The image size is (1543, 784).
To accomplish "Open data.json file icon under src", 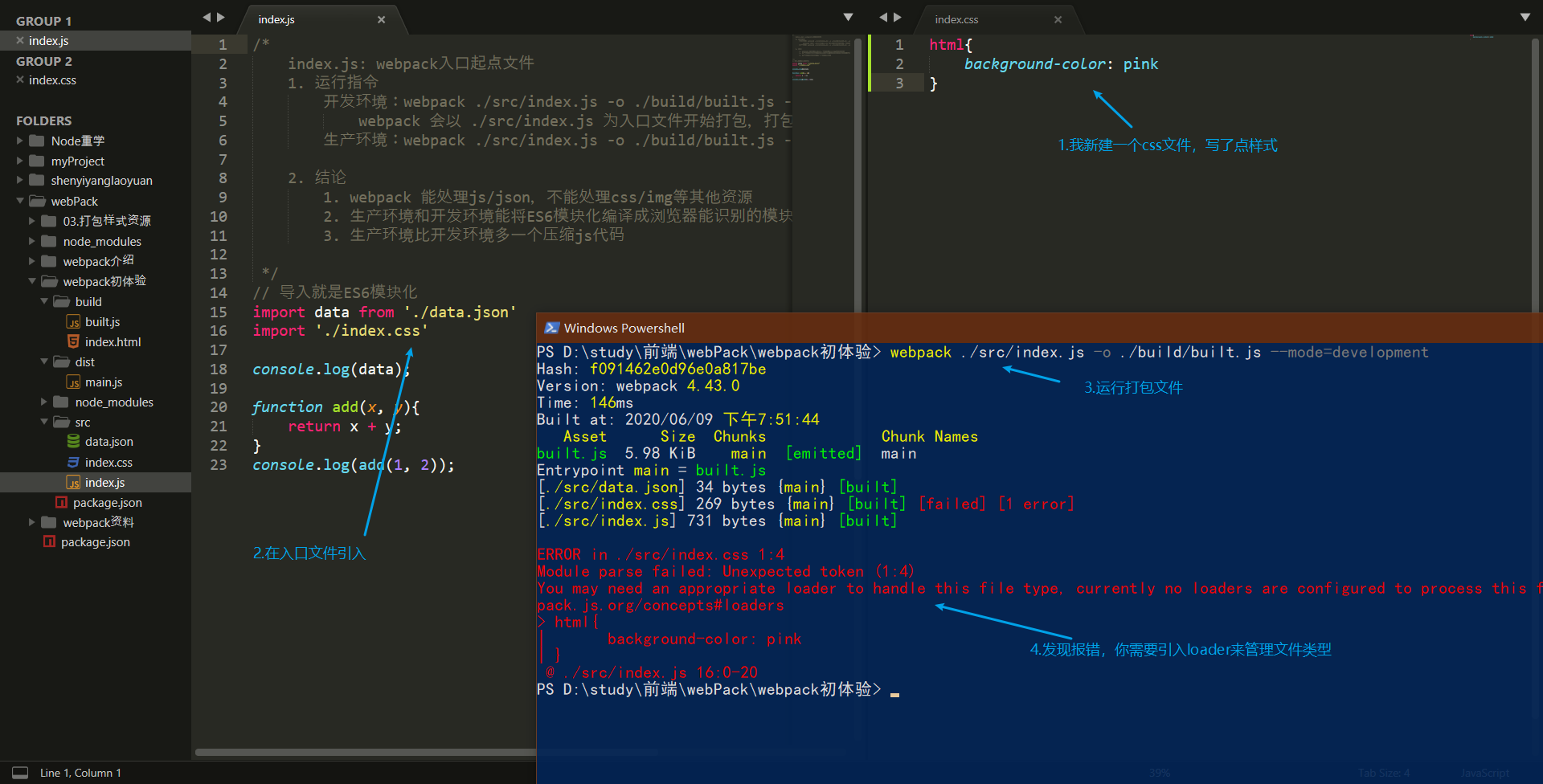I will pyautogui.click(x=73, y=442).
